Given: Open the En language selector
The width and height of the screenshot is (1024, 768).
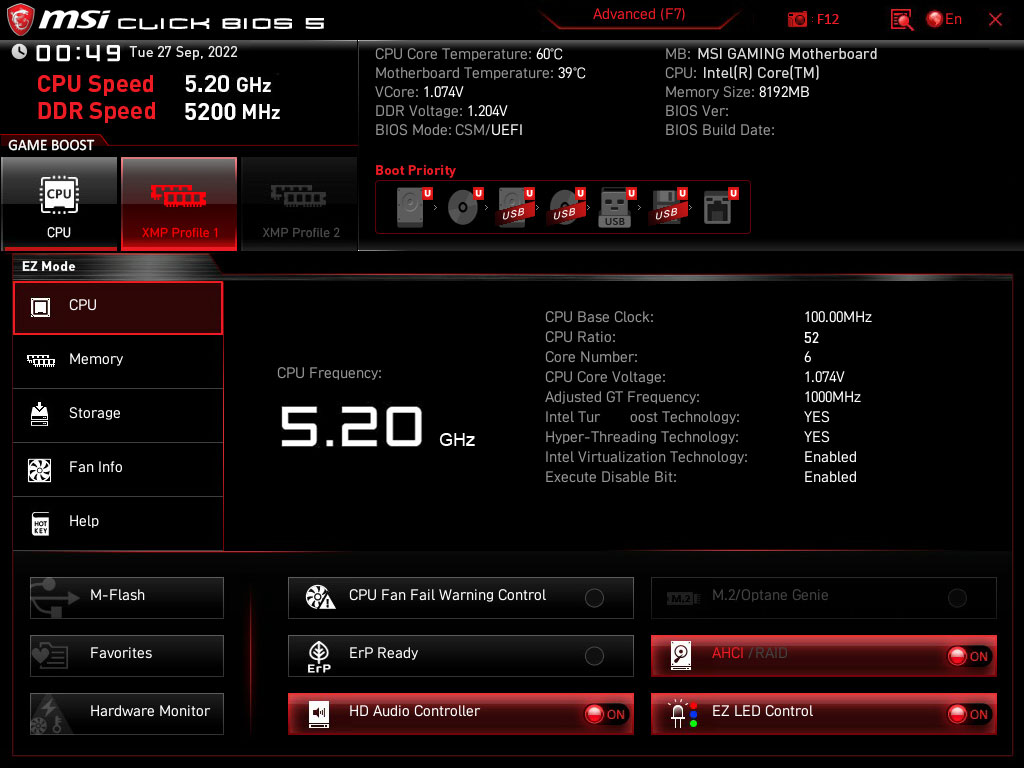Looking at the screenshot, I should pyautogui.click(x=944, y=19).
